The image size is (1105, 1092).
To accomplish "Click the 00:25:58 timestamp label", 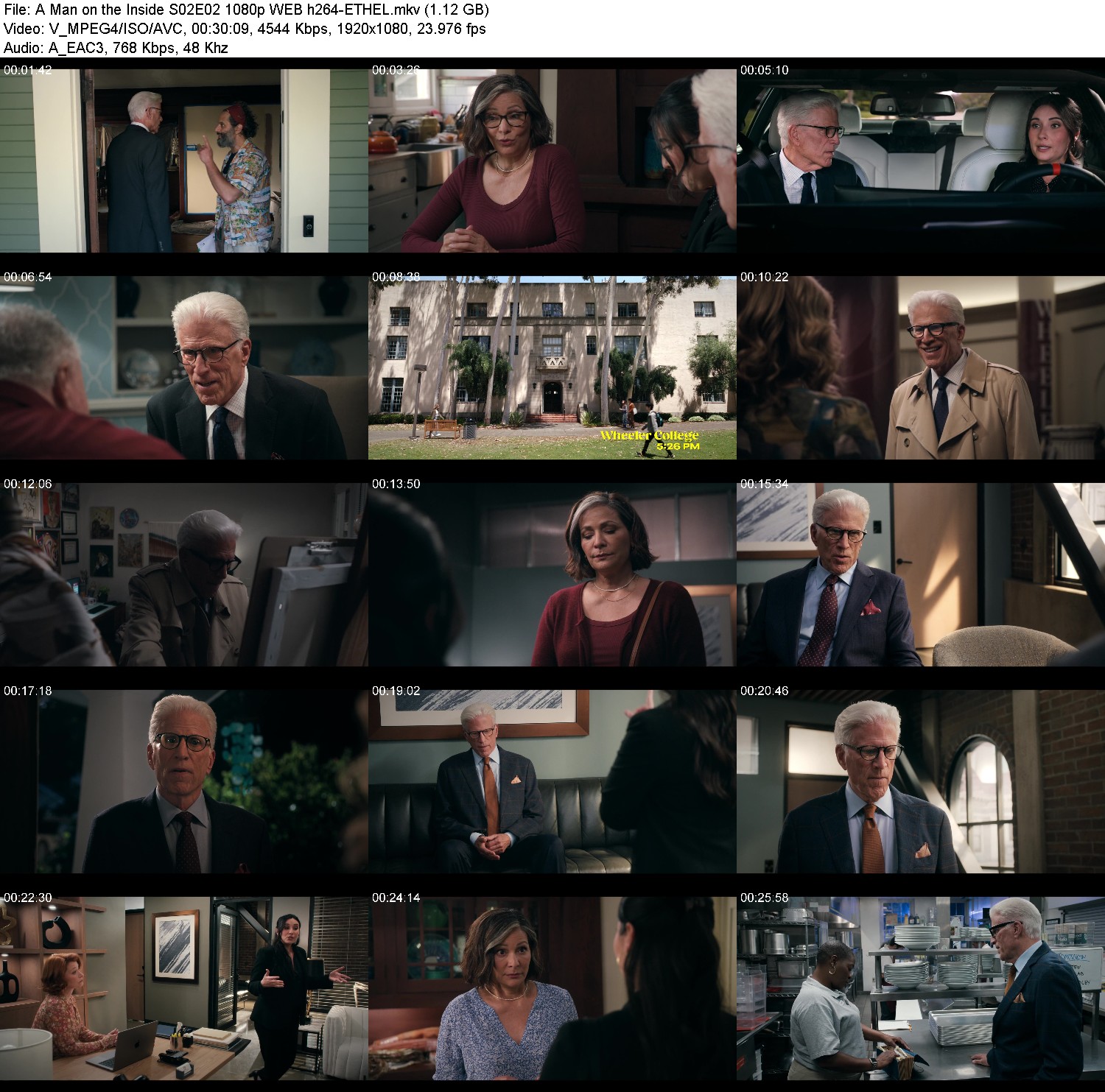I will tap(764, 898).
